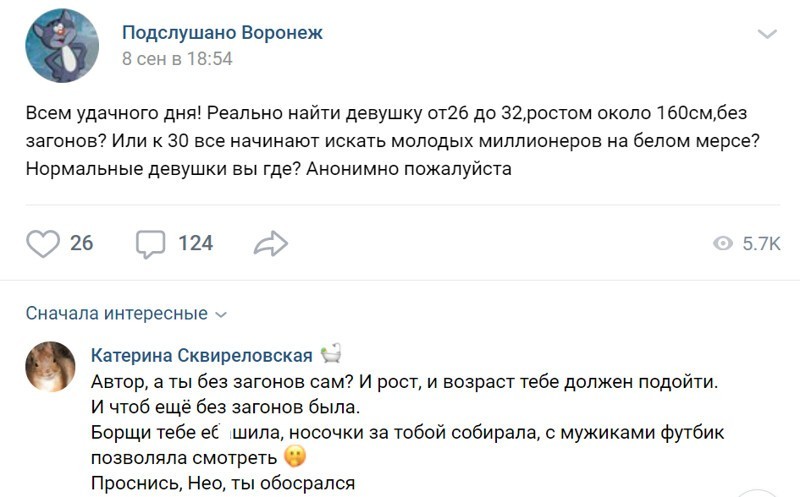Open Катерина Сквиреловская's squirrel avatar

[x=50, y=366]
